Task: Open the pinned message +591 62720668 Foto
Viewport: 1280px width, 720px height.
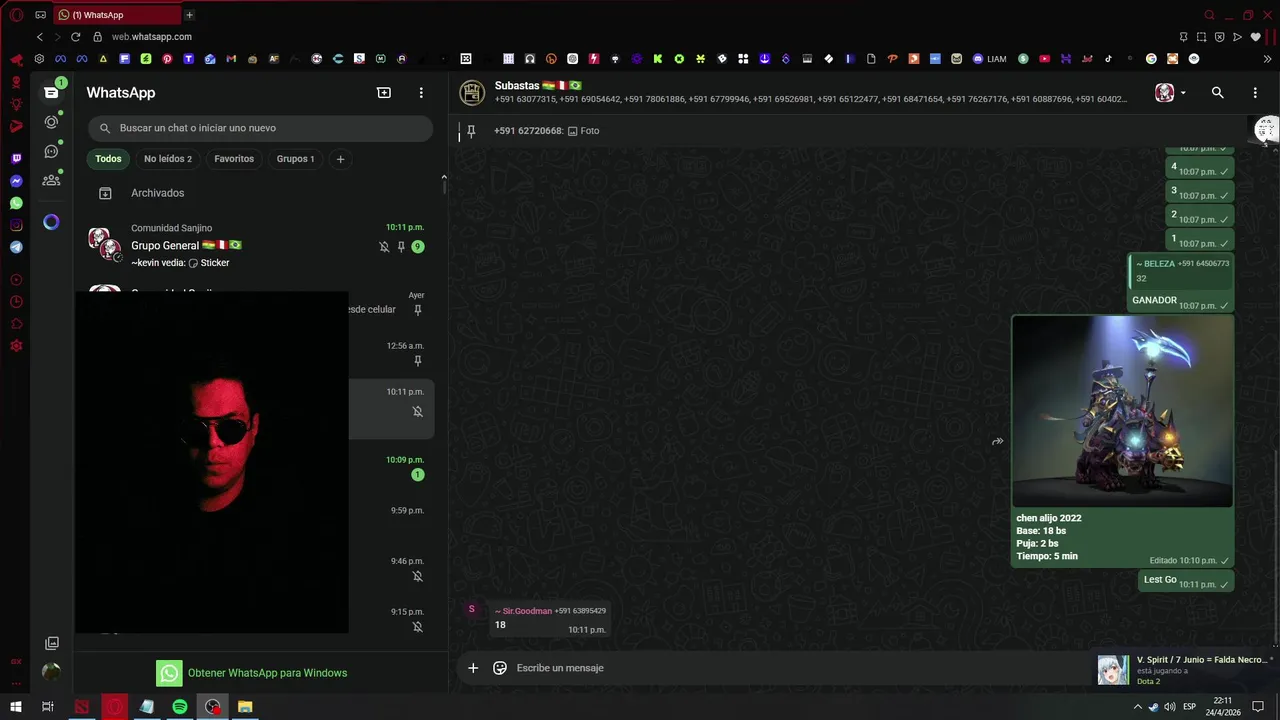Action: tap(546, 131)
